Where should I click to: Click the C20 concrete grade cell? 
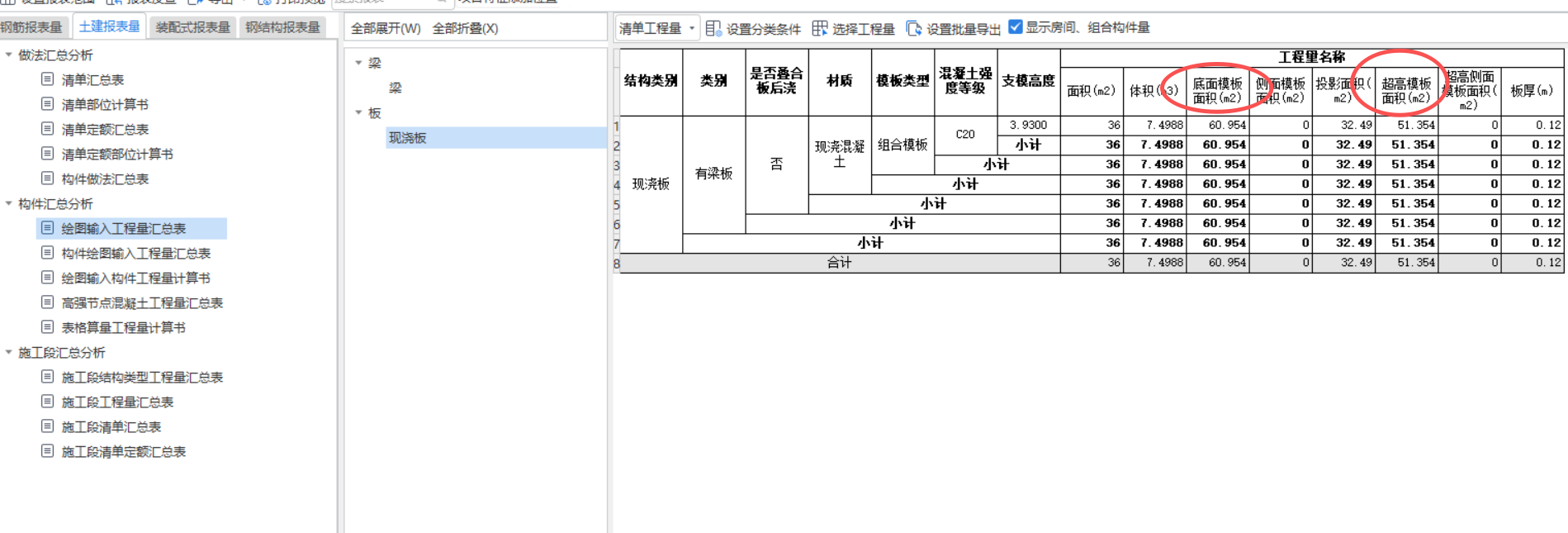click(965, 135)
